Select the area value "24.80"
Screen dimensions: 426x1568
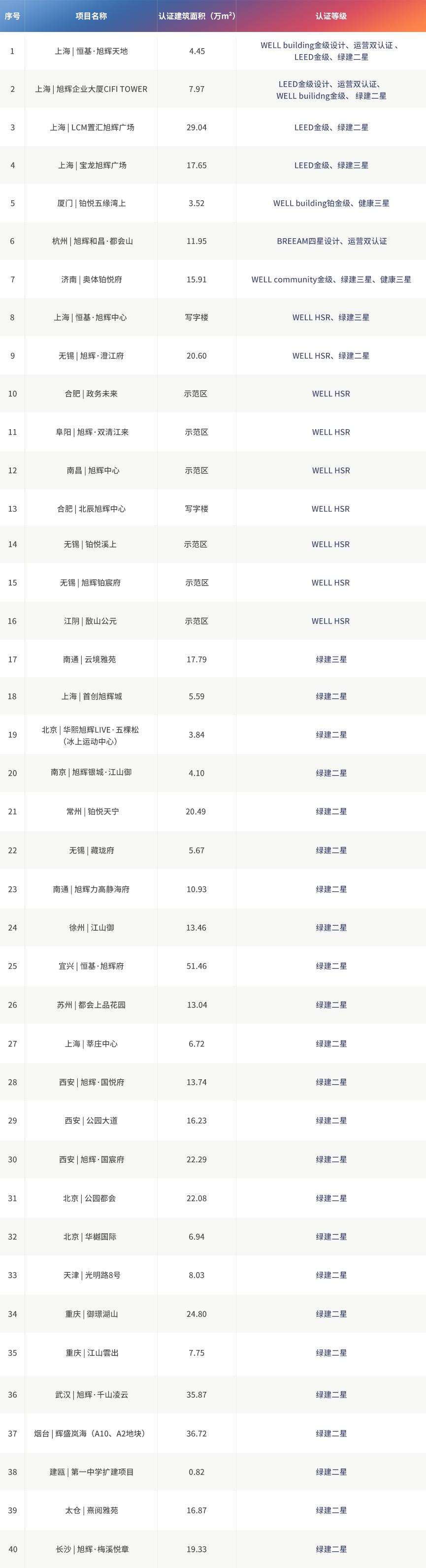point(196,1314)
